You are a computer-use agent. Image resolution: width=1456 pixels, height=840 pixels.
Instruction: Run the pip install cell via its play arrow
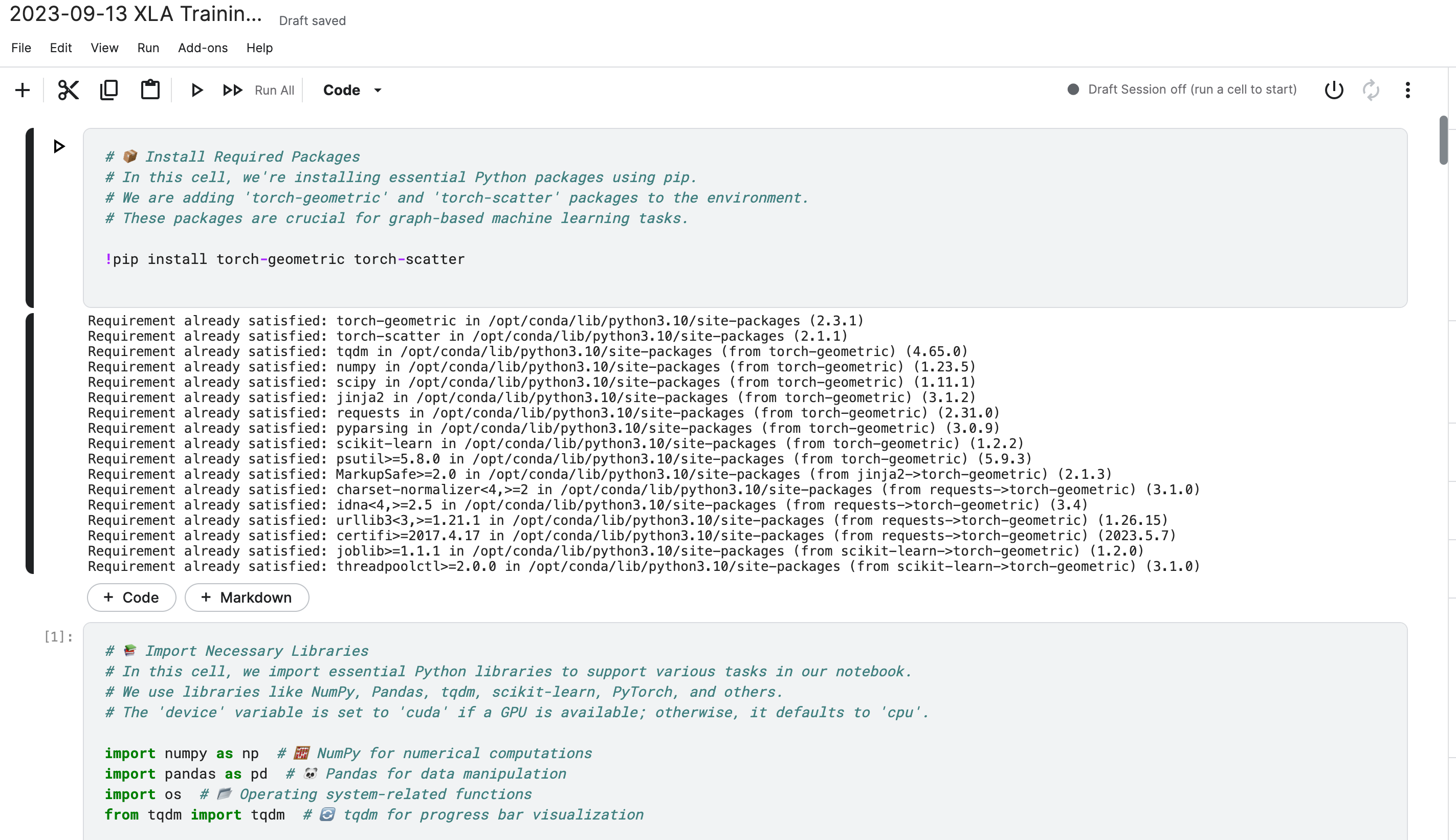(x=59, y=146)
